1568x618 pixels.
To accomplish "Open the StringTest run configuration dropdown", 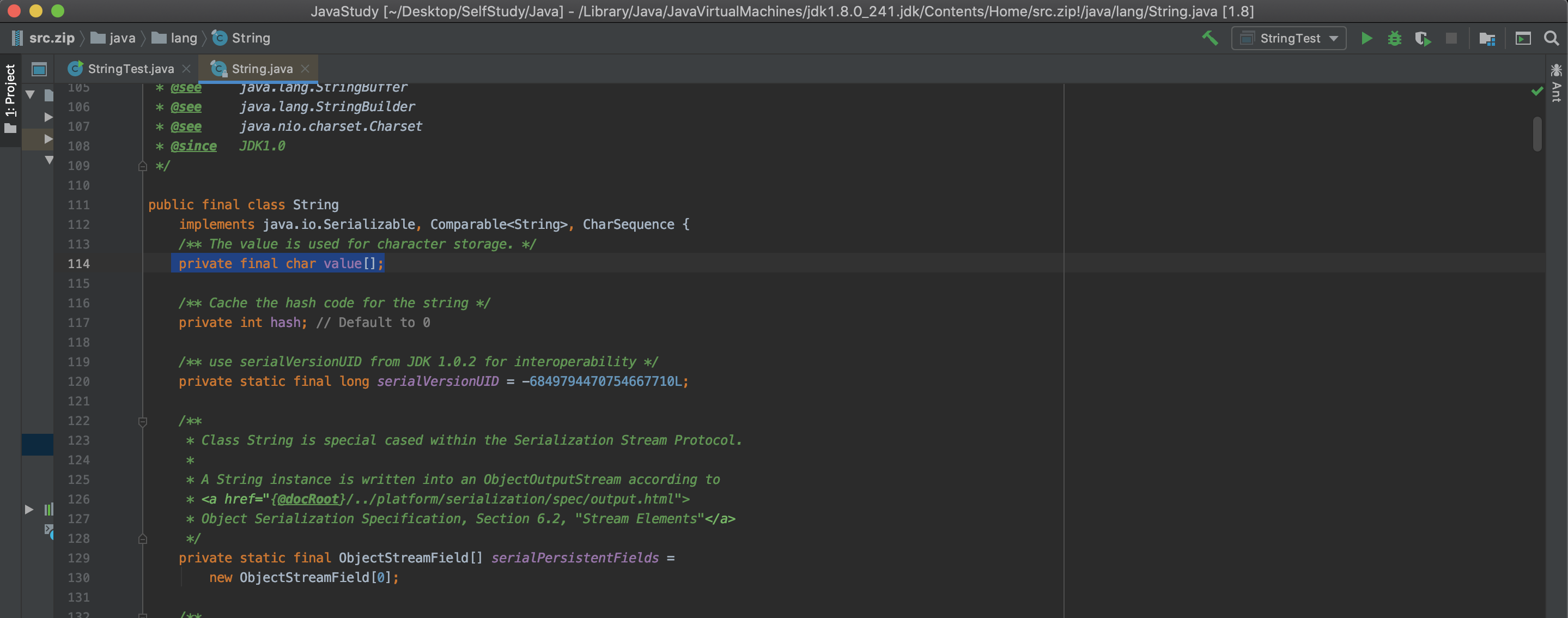I will click(1289, 38).
